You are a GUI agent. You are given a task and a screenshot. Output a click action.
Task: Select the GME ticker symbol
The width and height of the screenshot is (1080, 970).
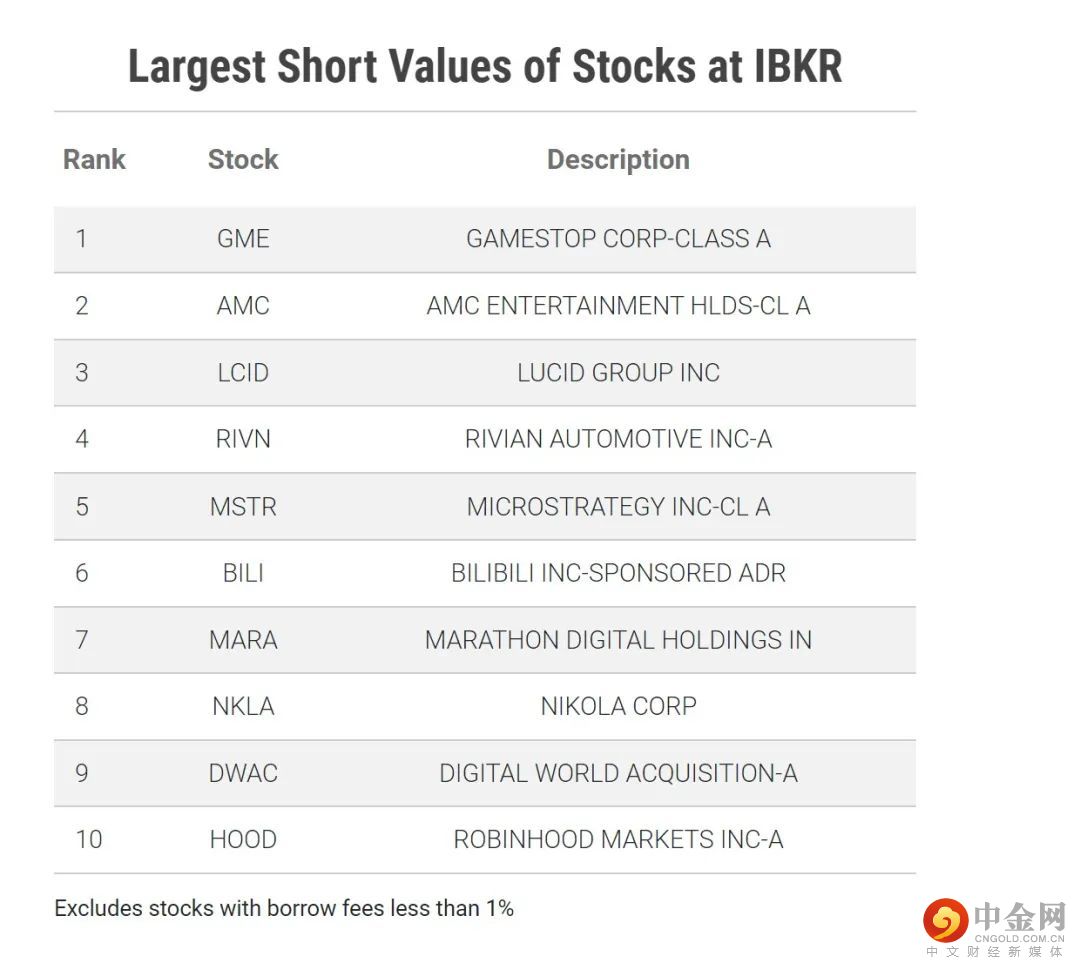click(243, 239)
